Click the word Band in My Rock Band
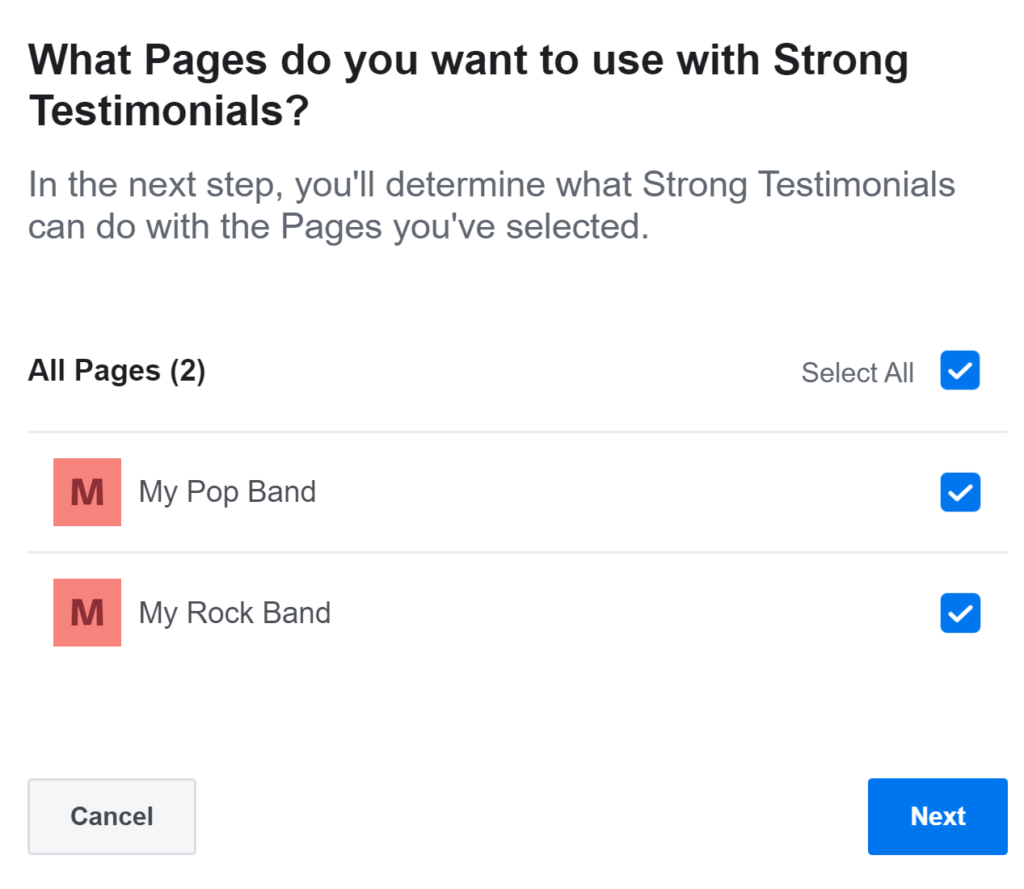The height and width of the screenshot is (889, 1024). pos(297,613)
